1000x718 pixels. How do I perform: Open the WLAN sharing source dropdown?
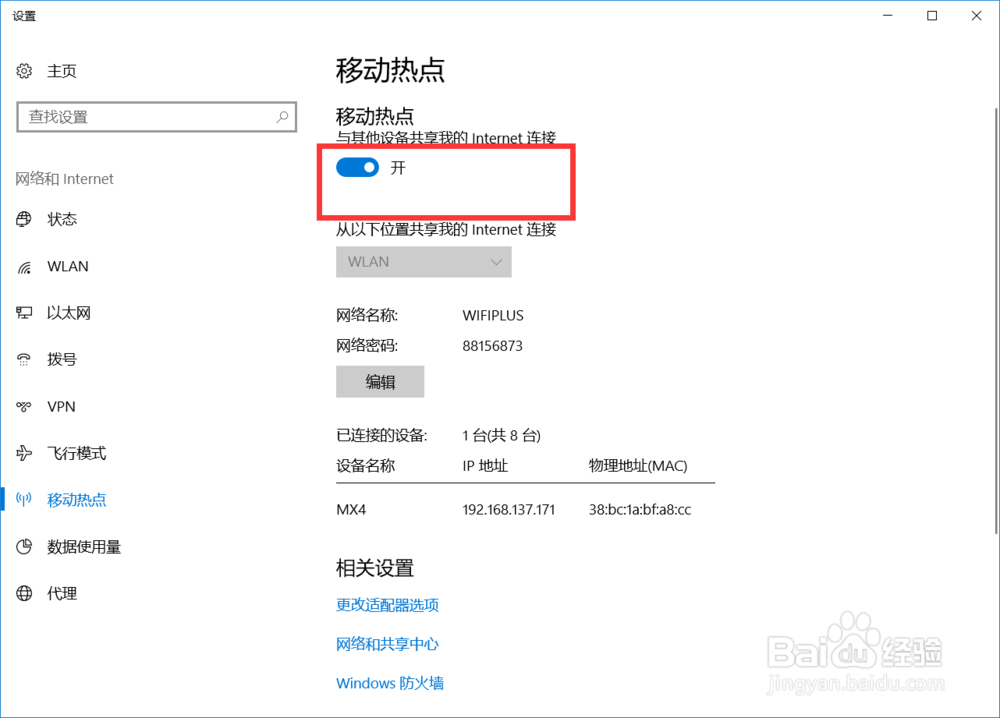click(423, 261)
